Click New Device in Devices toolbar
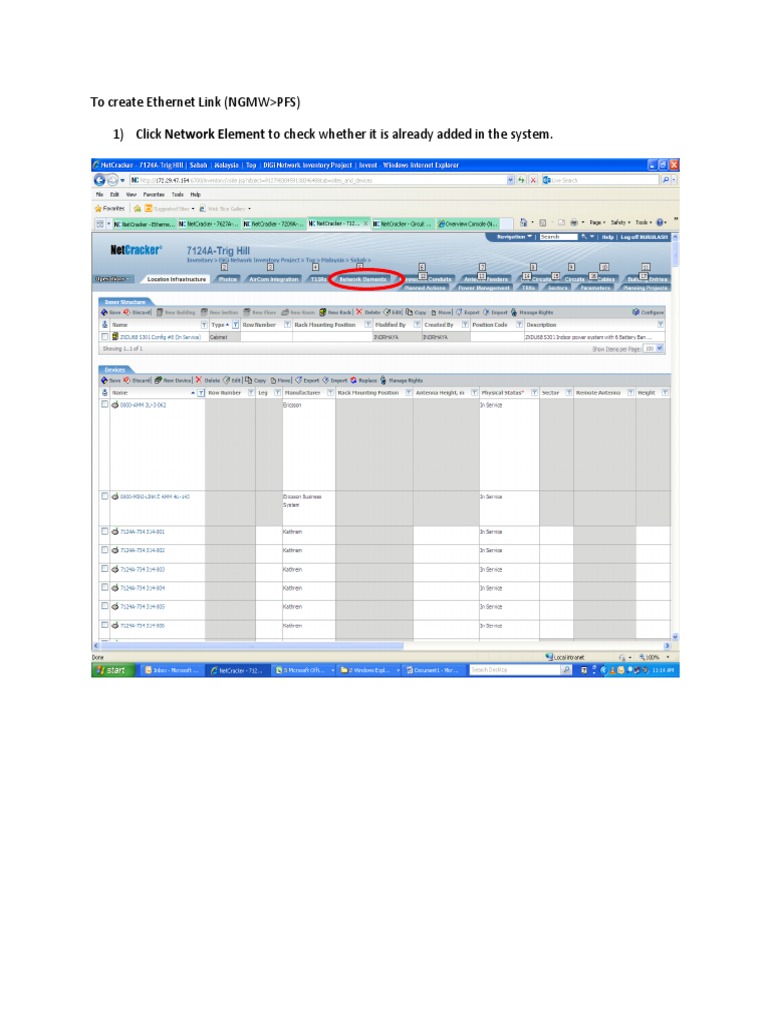 174,380
